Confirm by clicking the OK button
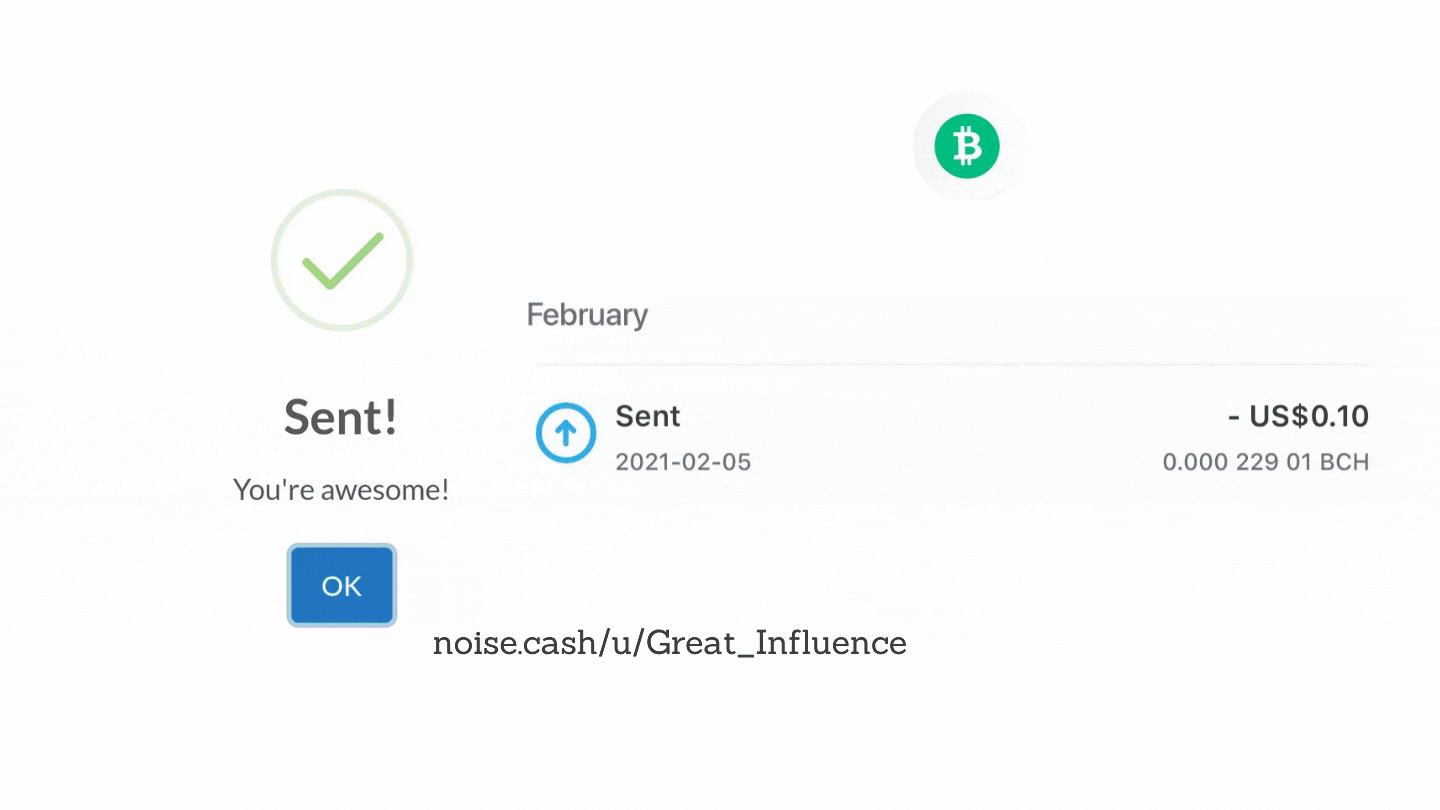The image size is (1440, 810). click(342, 585)
